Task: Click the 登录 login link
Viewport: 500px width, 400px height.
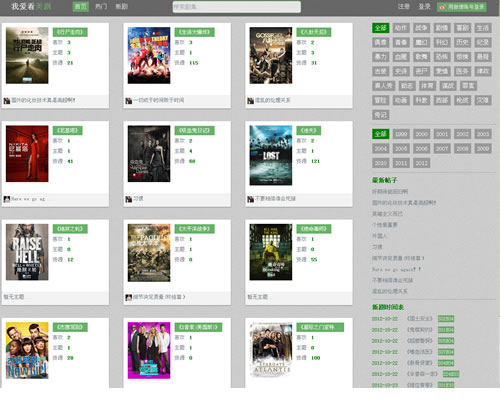Action: (x=424, y=6)
